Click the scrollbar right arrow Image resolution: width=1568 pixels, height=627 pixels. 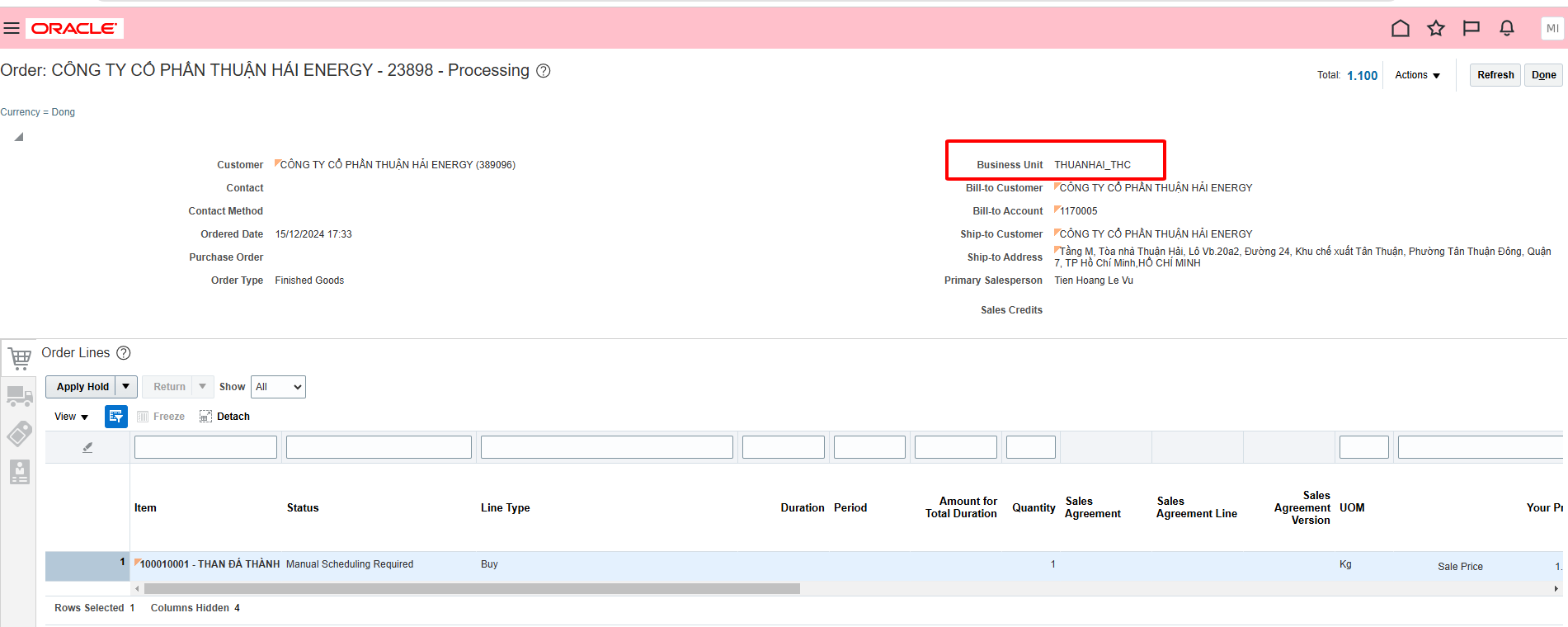1556,589
